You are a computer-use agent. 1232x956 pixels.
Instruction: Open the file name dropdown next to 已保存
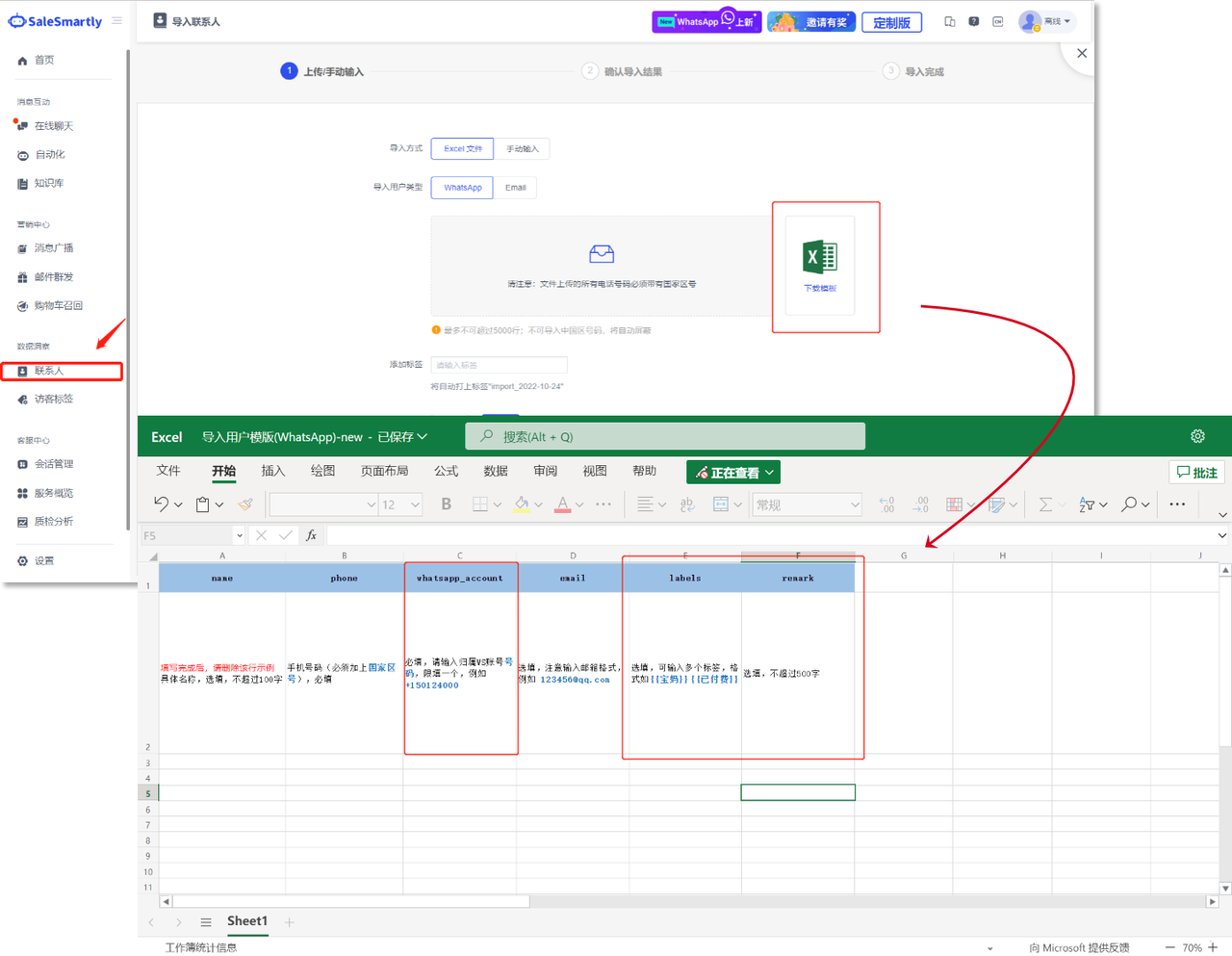click(x=423, y=437)
